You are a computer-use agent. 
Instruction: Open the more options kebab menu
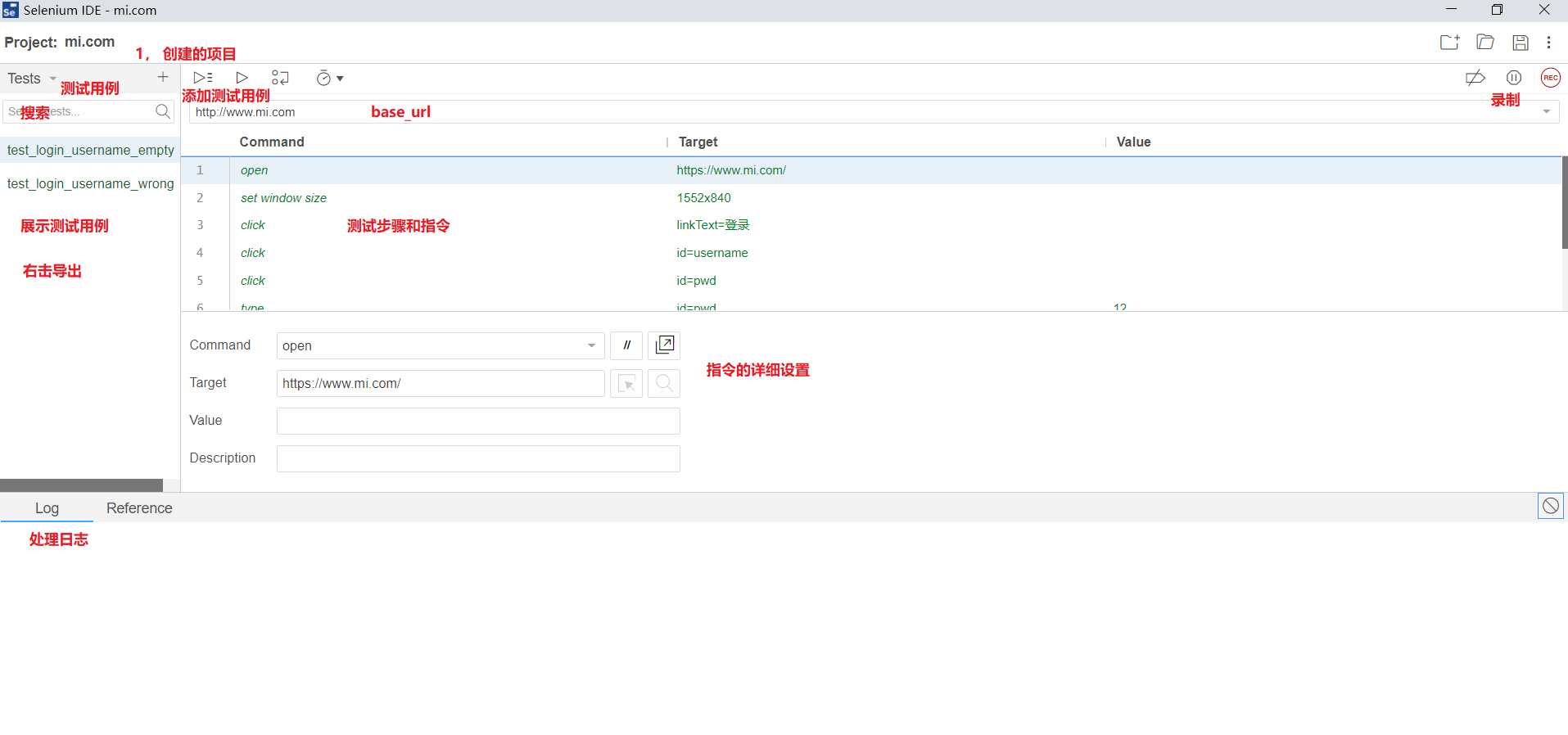click(1548, 43)
